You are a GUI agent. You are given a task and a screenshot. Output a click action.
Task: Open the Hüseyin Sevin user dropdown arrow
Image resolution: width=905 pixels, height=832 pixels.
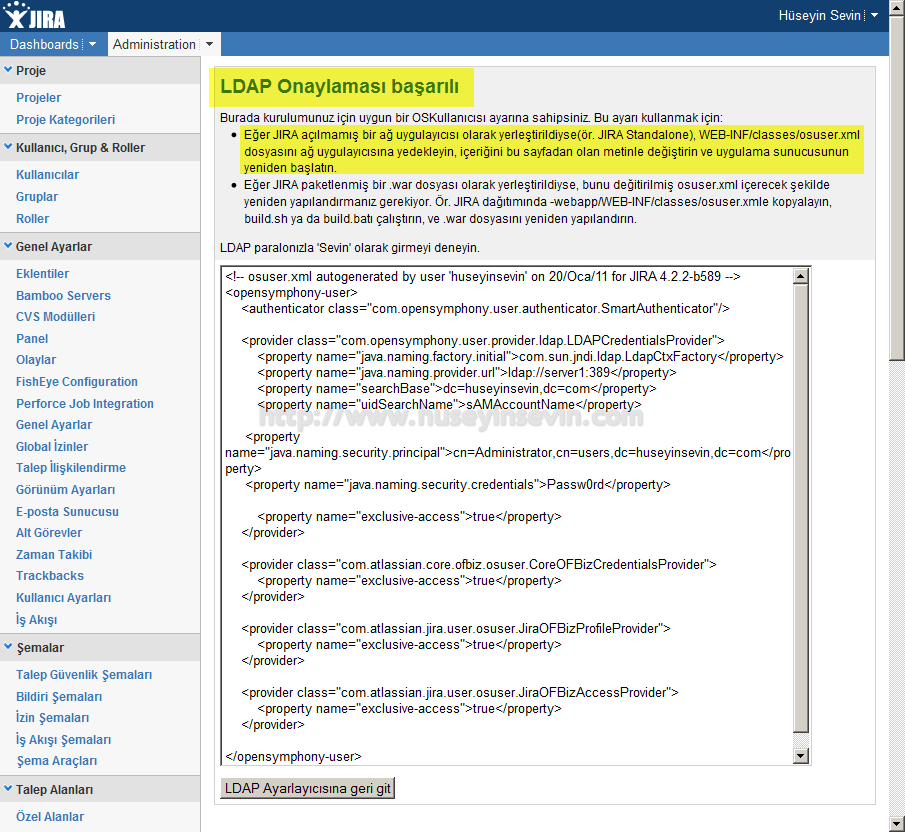click(875, 16)
